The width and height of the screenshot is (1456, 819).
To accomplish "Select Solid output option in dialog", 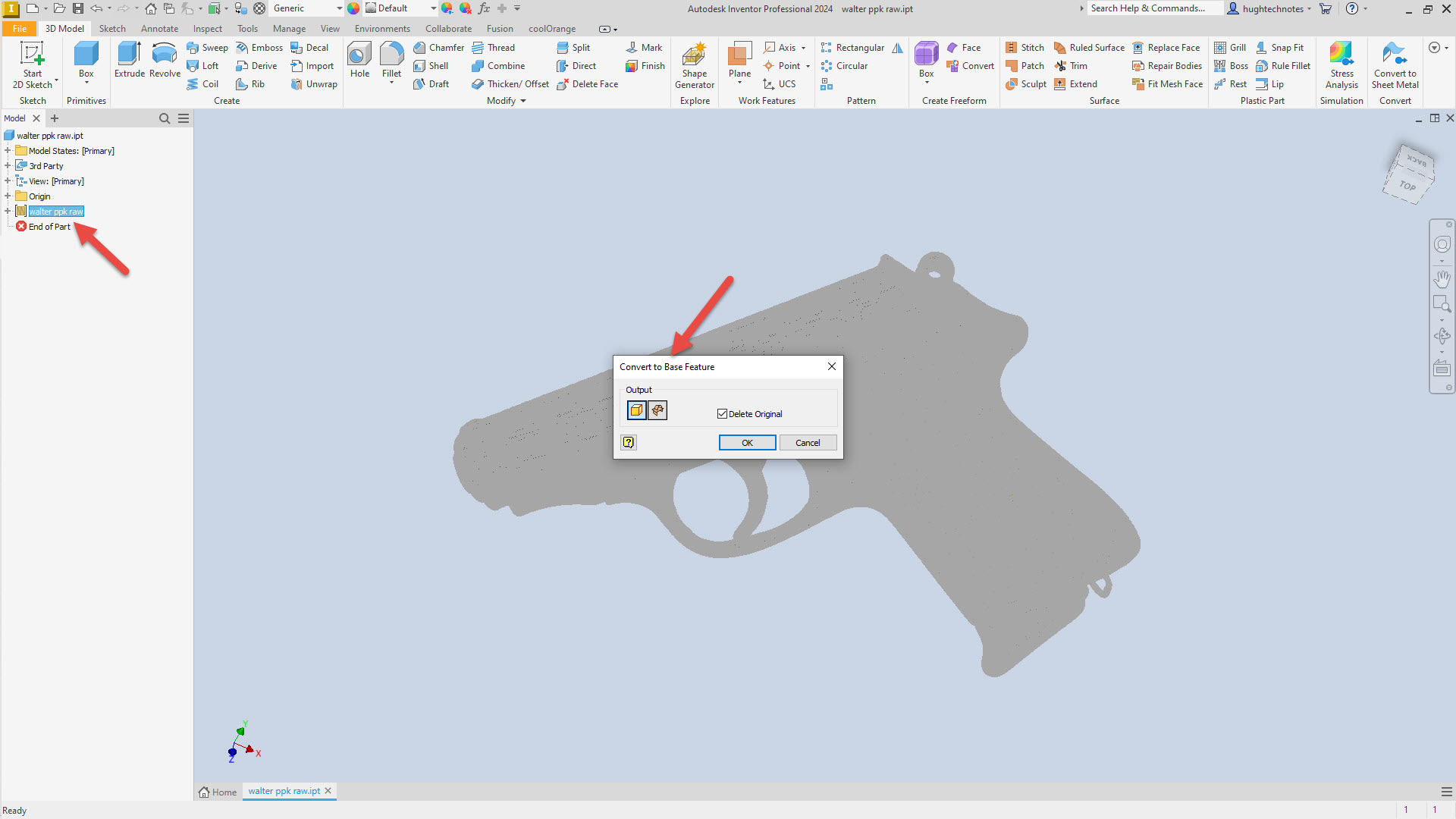I will click(x=637, y=410).
